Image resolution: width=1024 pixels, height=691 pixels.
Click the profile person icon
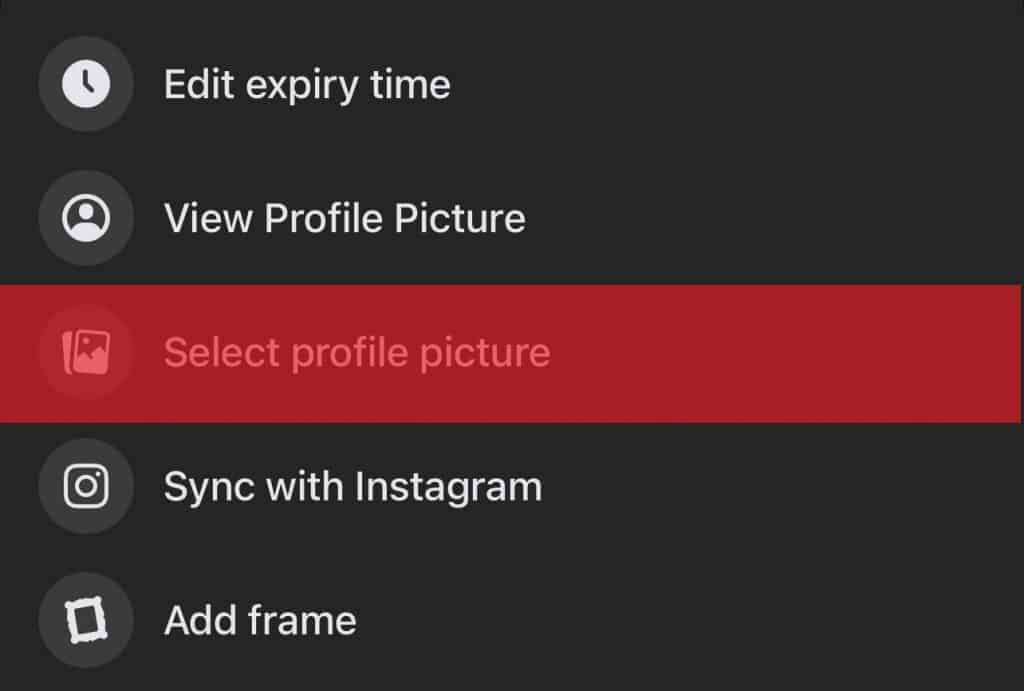click(x=86, y=218)
